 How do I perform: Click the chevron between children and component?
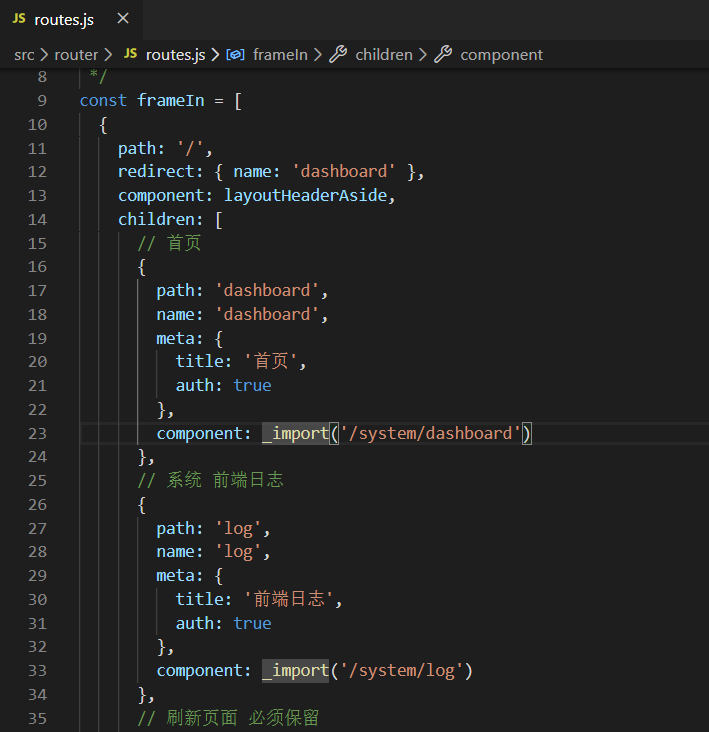pos(423,55)
